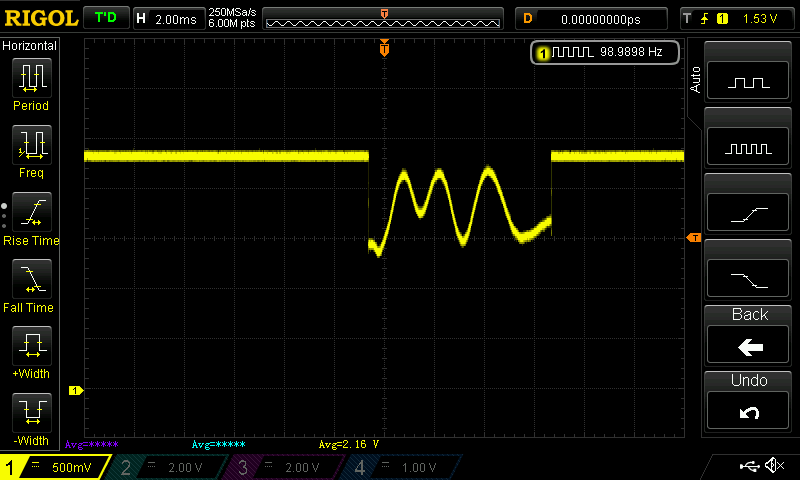Select the +Width measurement icon
This screenshot has width=800, height=480.
click(32, 345)
